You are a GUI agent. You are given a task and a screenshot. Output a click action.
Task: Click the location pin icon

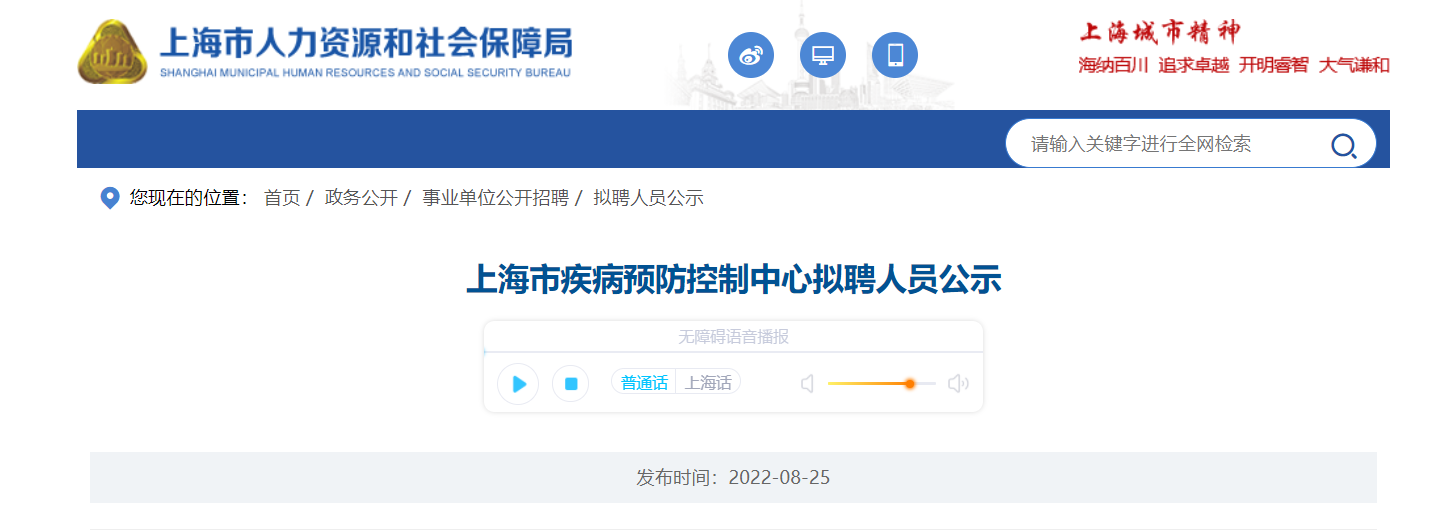(x=111, y=198)
